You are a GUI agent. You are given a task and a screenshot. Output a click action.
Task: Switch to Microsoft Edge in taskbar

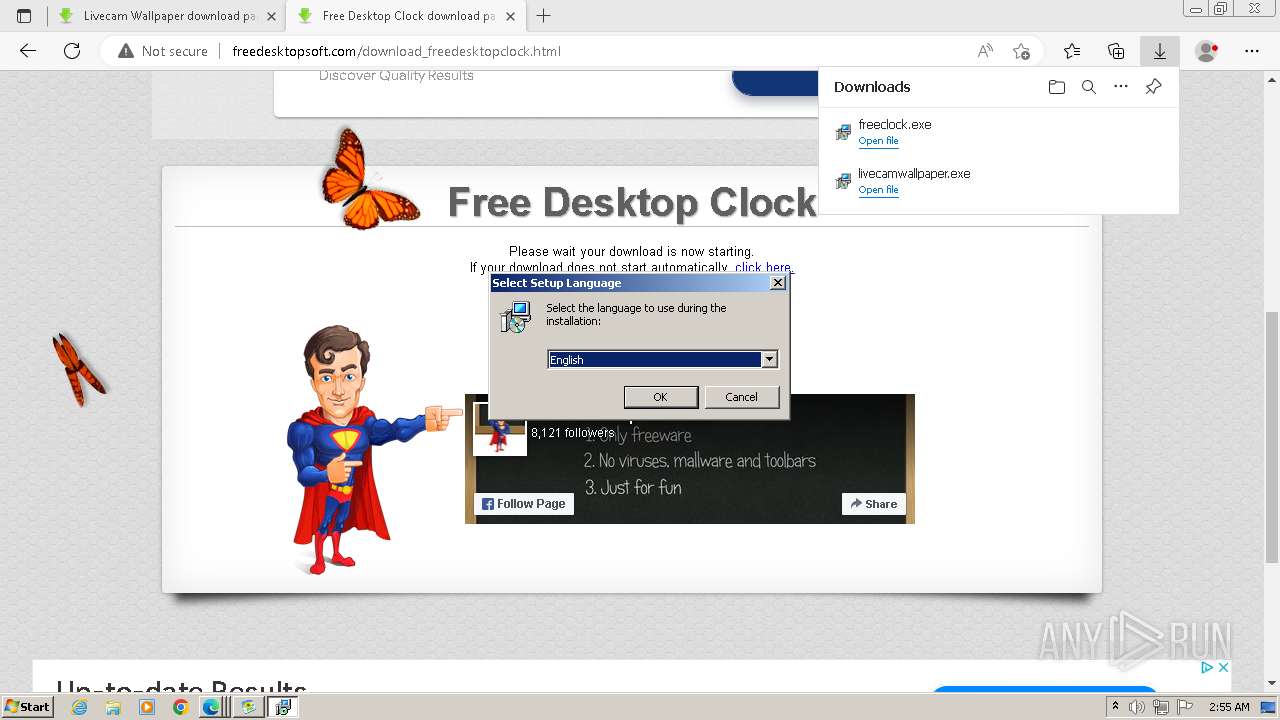tap(212, 707)
